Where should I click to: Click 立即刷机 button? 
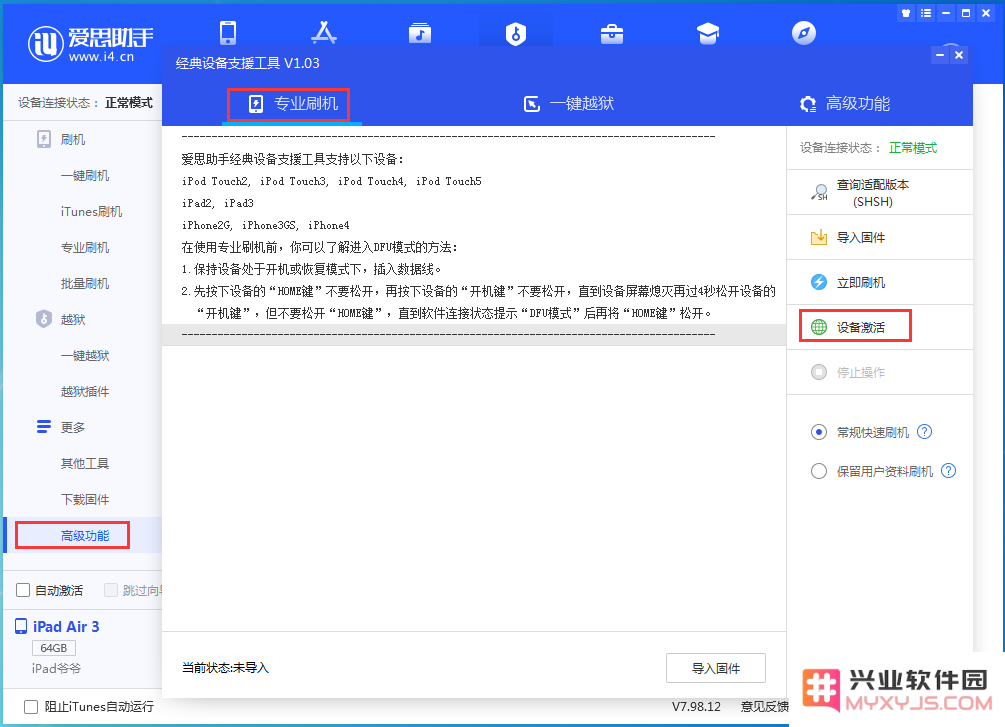pos(879,282)
